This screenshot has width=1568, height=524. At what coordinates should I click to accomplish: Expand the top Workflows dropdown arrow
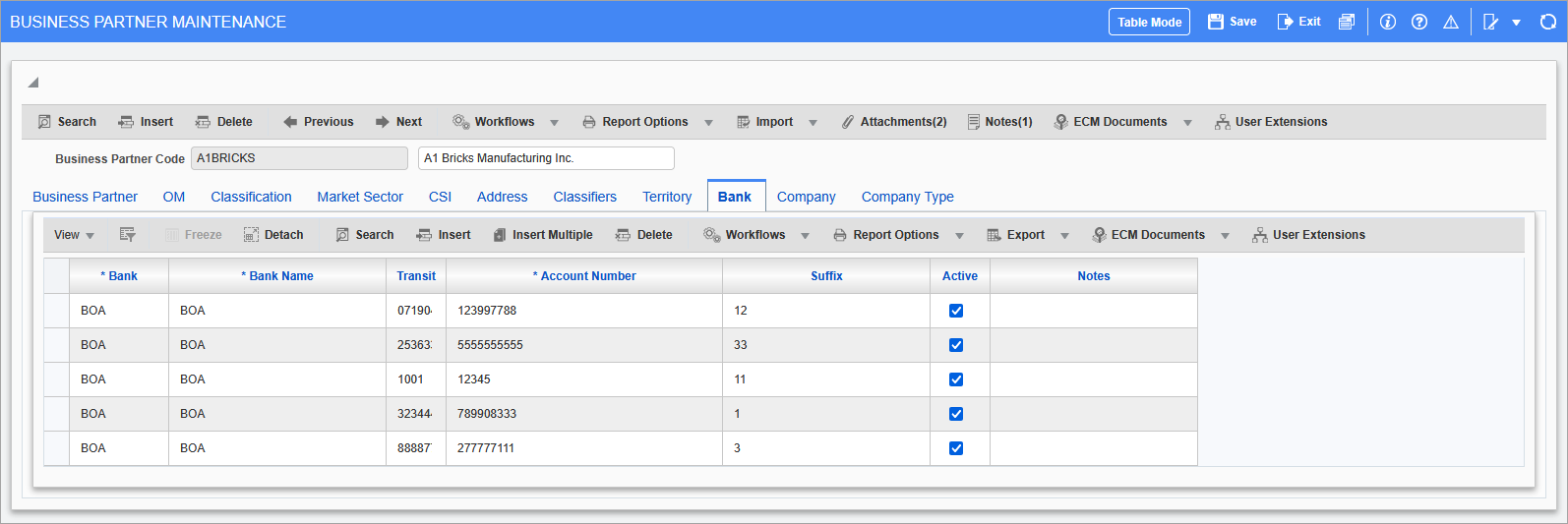click(x=554, y=123)
